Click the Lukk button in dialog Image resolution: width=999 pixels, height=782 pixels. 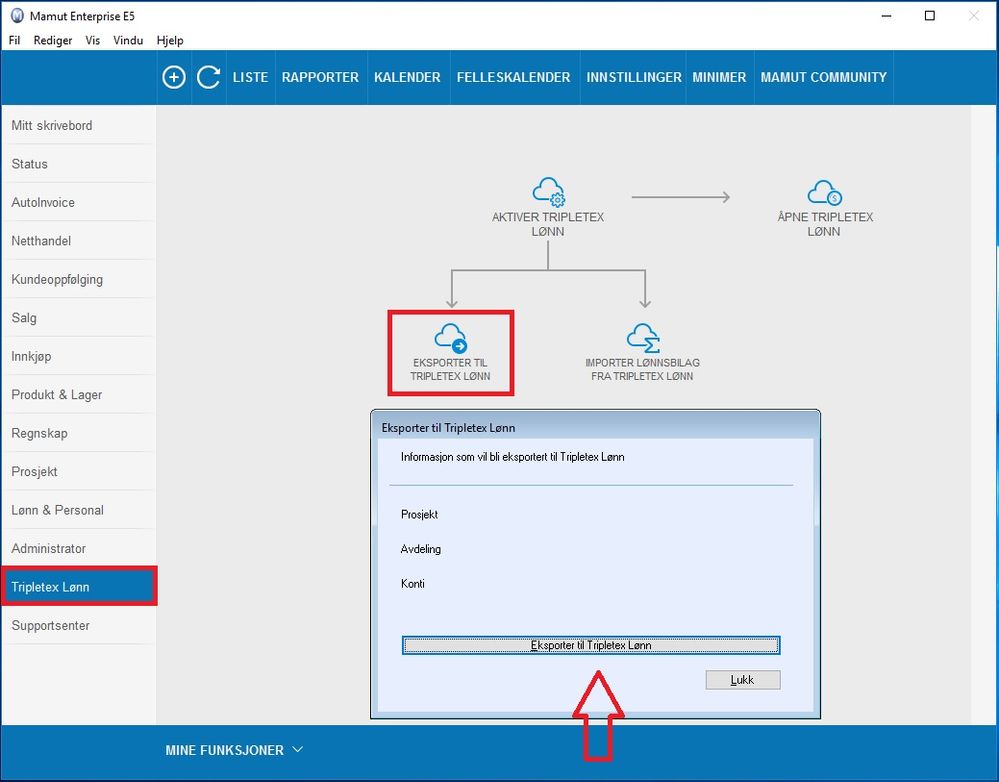coord(743,680)
